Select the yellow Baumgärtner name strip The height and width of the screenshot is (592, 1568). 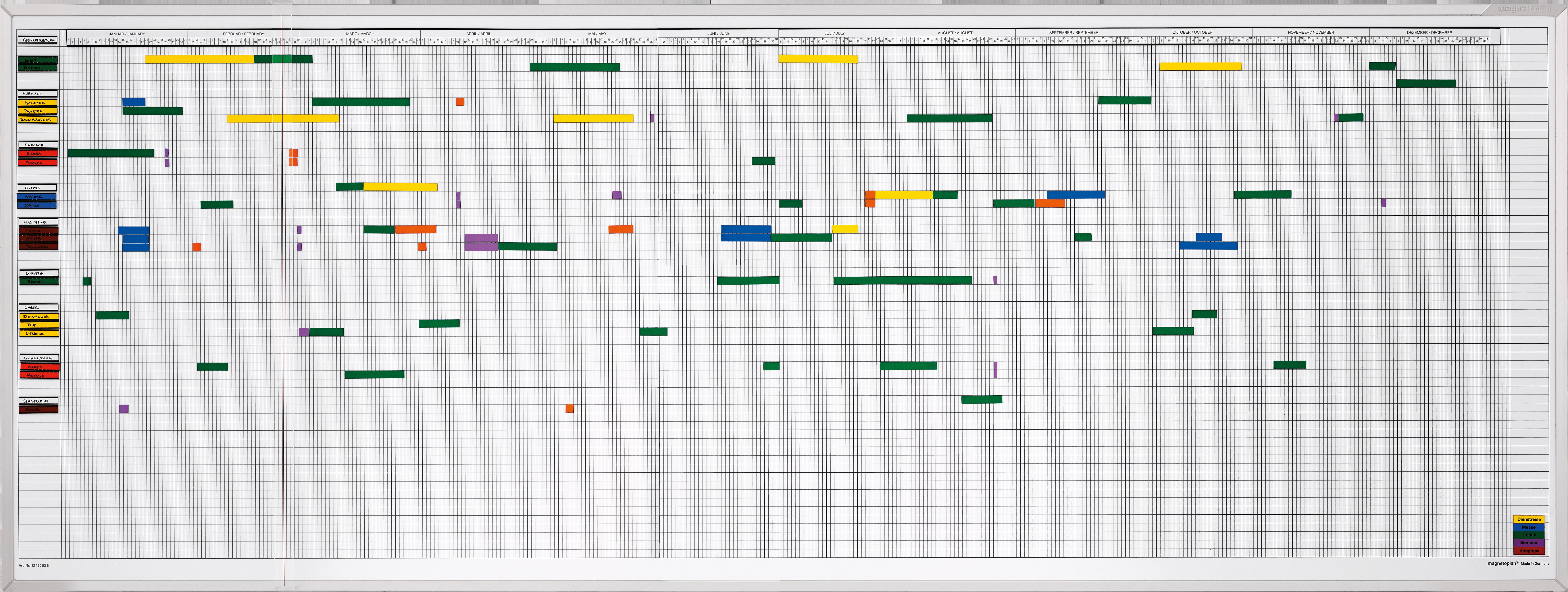tap(38, 120)
